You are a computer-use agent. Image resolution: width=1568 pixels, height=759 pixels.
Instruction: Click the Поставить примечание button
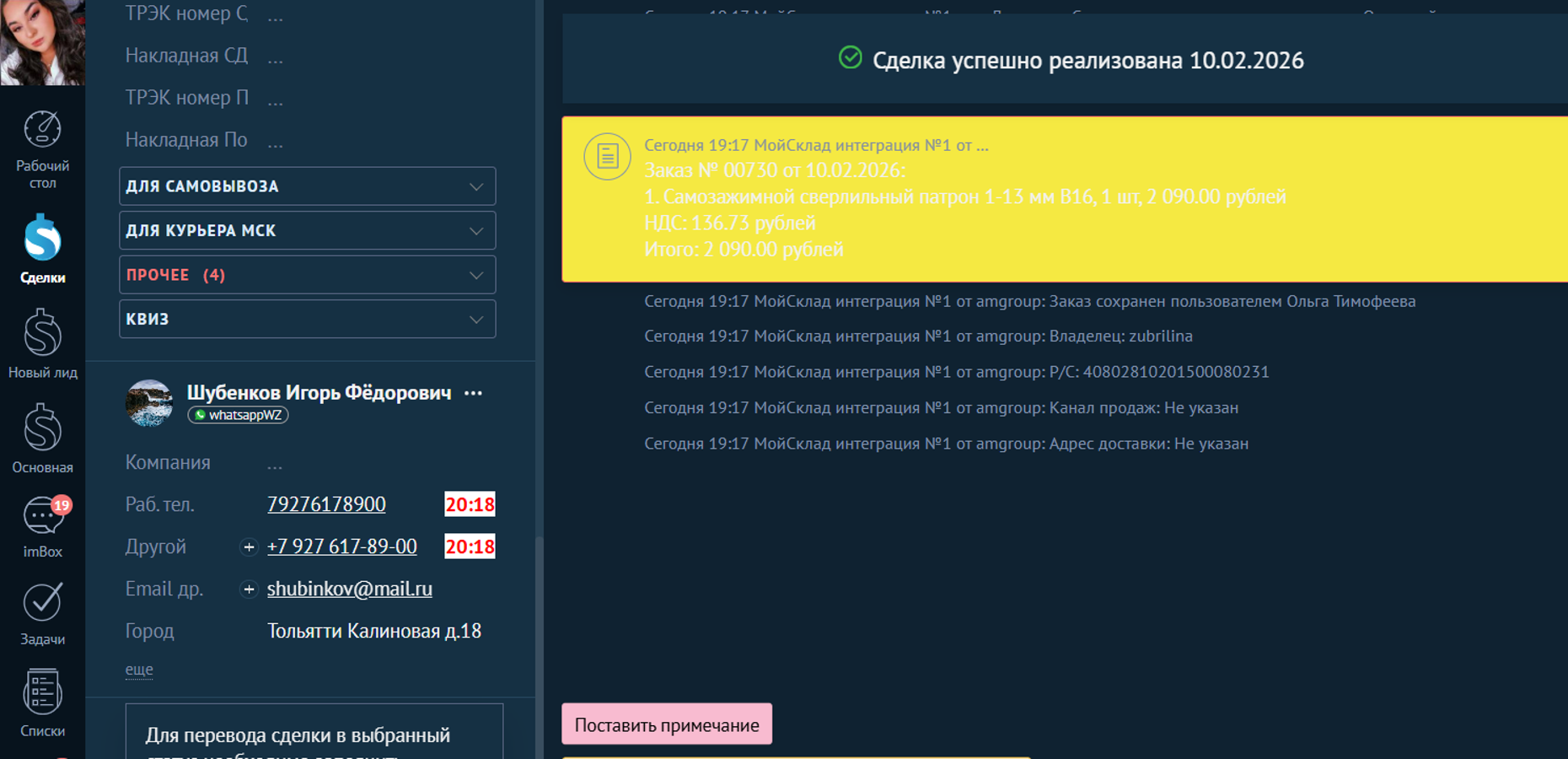tap(666, 724)
